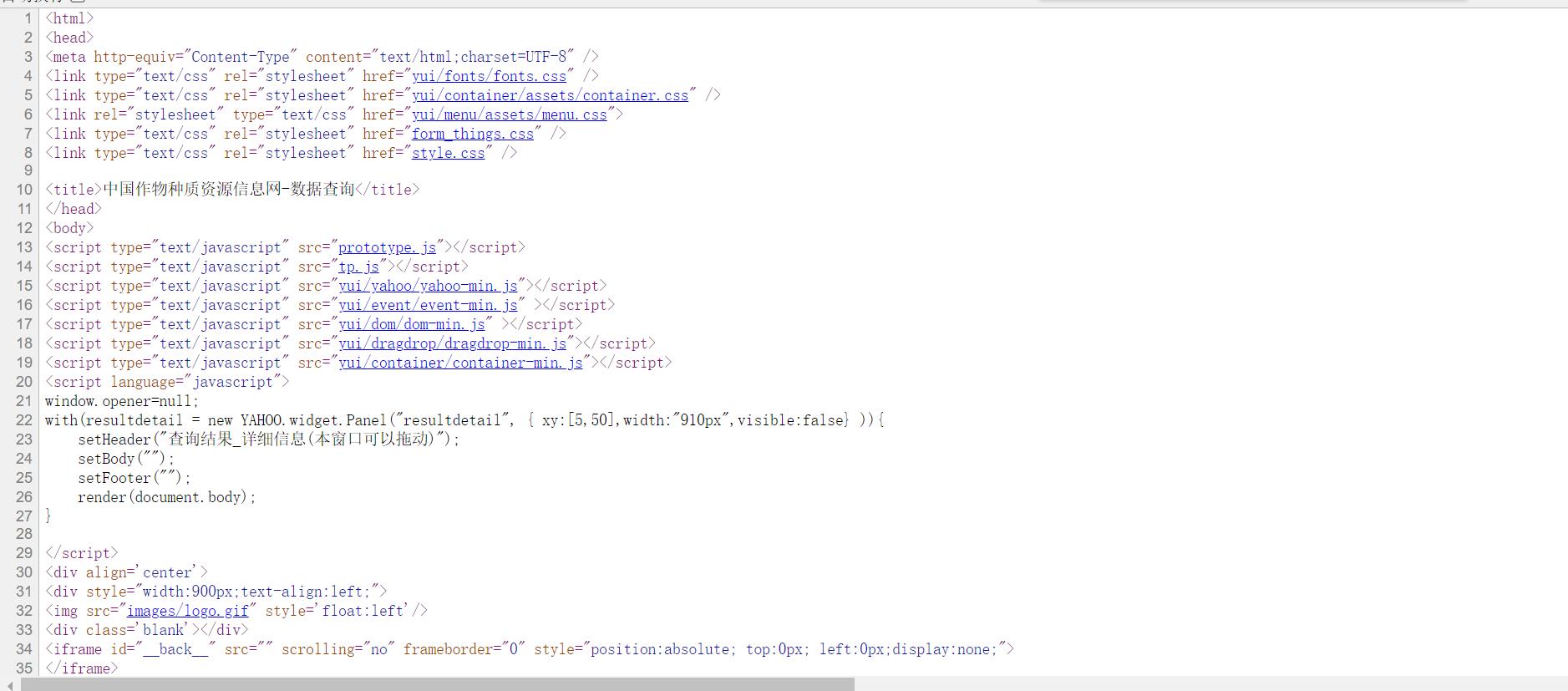Click the meta http-equiv Content-Type line
1568x691 pixels.
click(x=322, y=57)
